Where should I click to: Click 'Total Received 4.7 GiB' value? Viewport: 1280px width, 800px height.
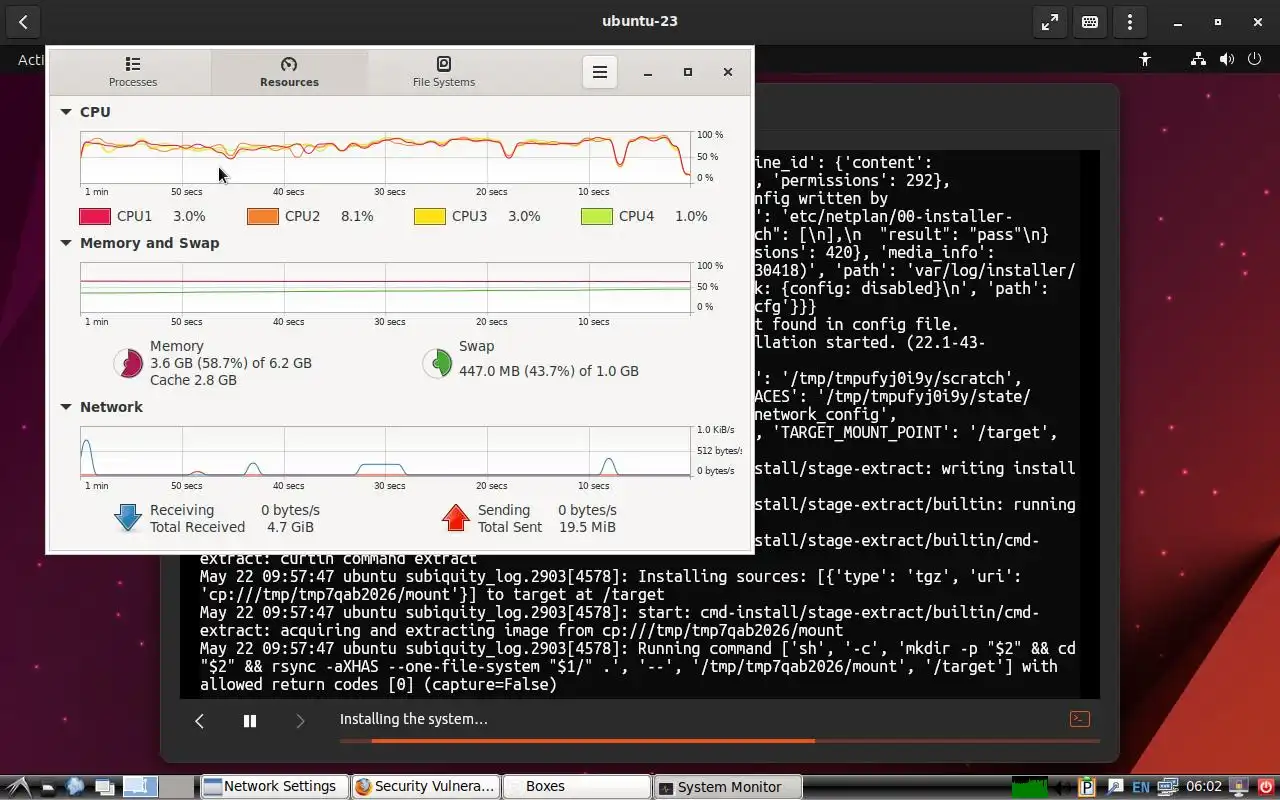coord(290,527)
